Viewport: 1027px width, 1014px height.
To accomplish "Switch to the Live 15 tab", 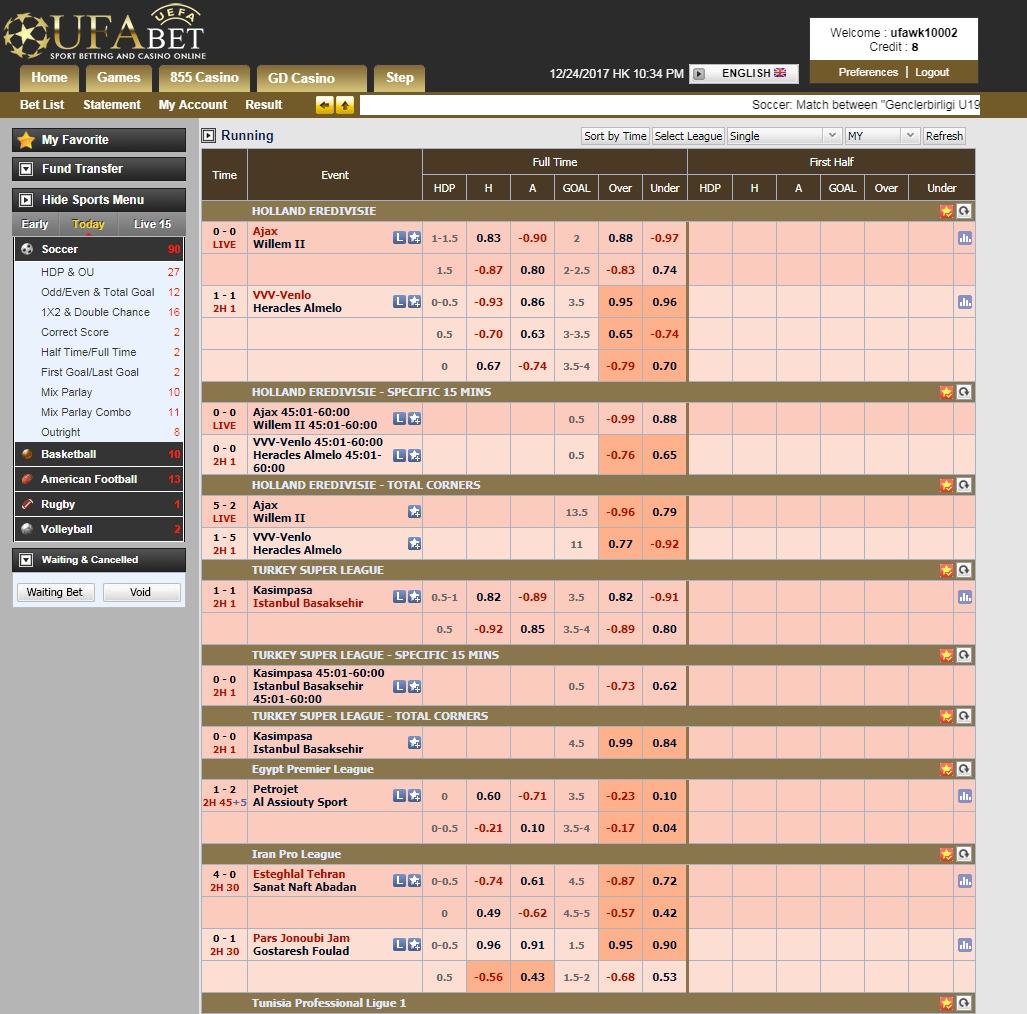I will (152, 224).
